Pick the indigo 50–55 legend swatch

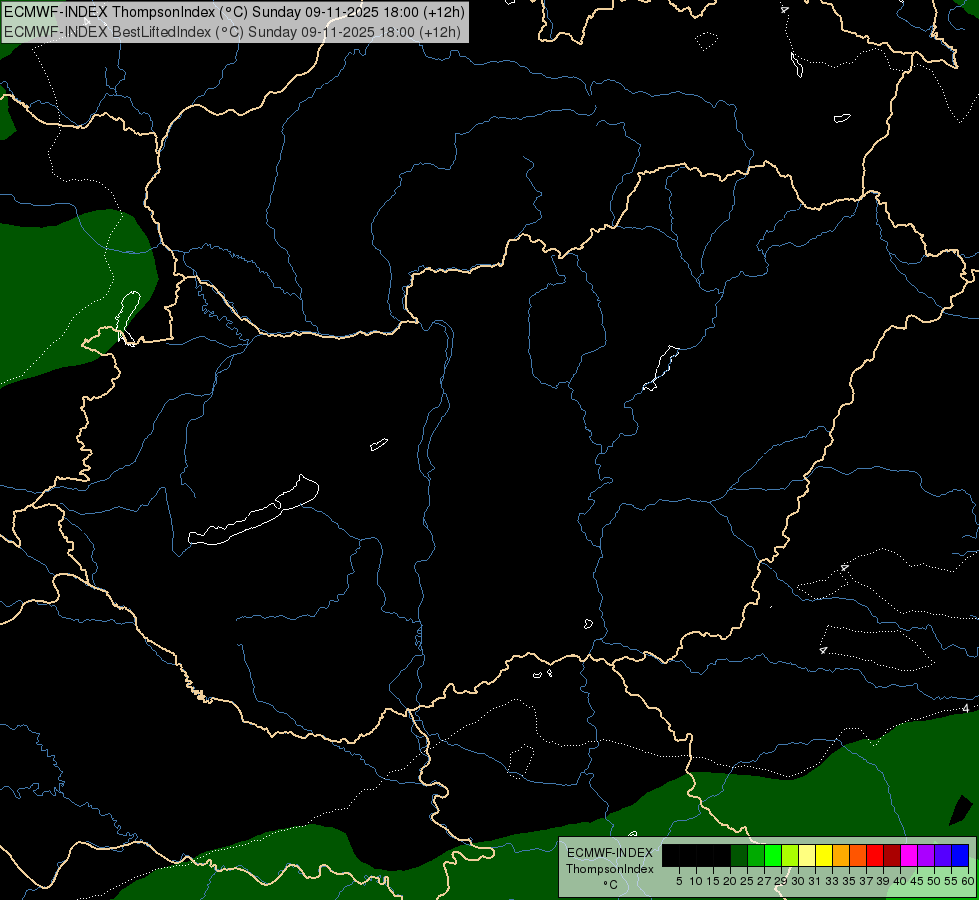click(x=943, y=855)
